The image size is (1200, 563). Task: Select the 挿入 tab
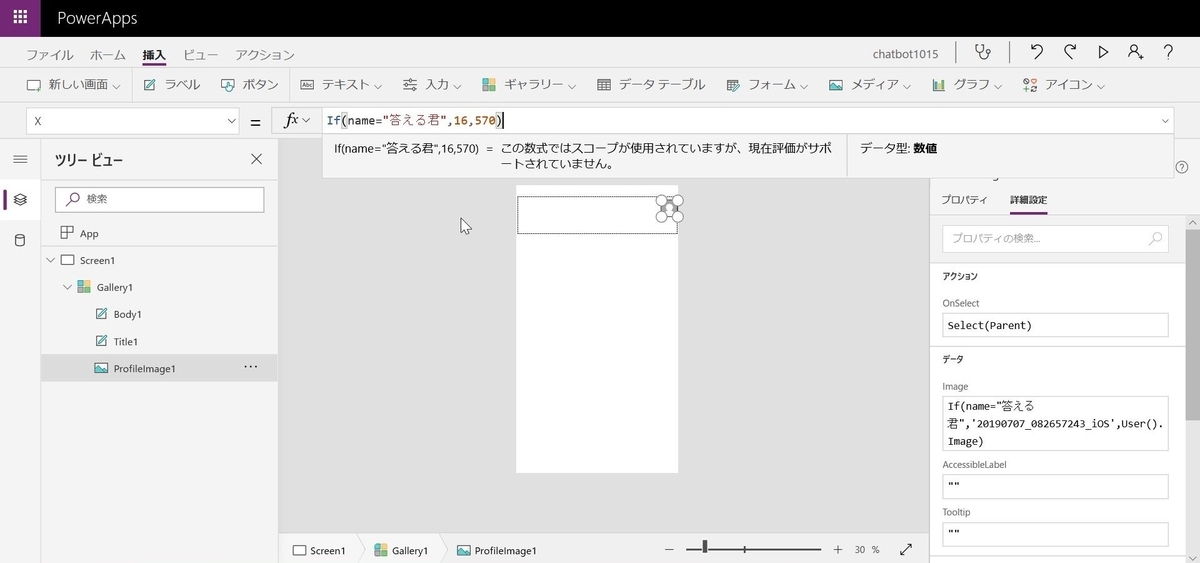(x=154, y=55)
